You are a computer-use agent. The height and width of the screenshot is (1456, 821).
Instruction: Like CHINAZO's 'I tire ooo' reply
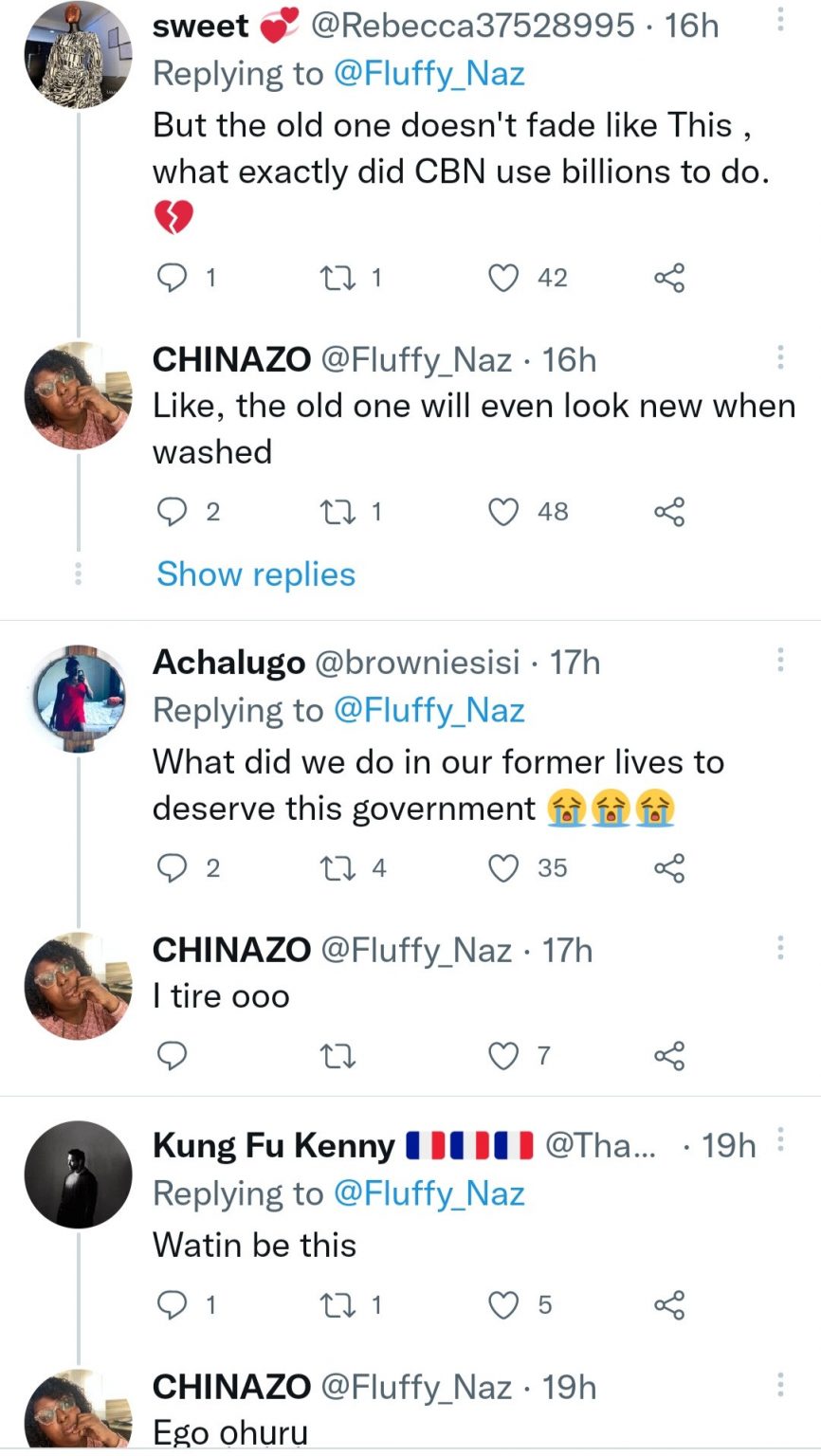point(504,1055)
